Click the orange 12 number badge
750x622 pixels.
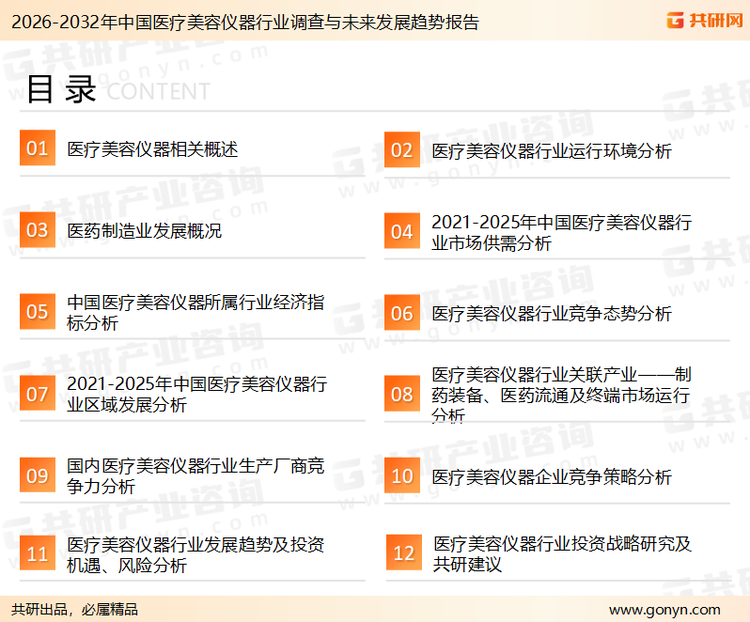pyautogui.click(x=403, y=554)
